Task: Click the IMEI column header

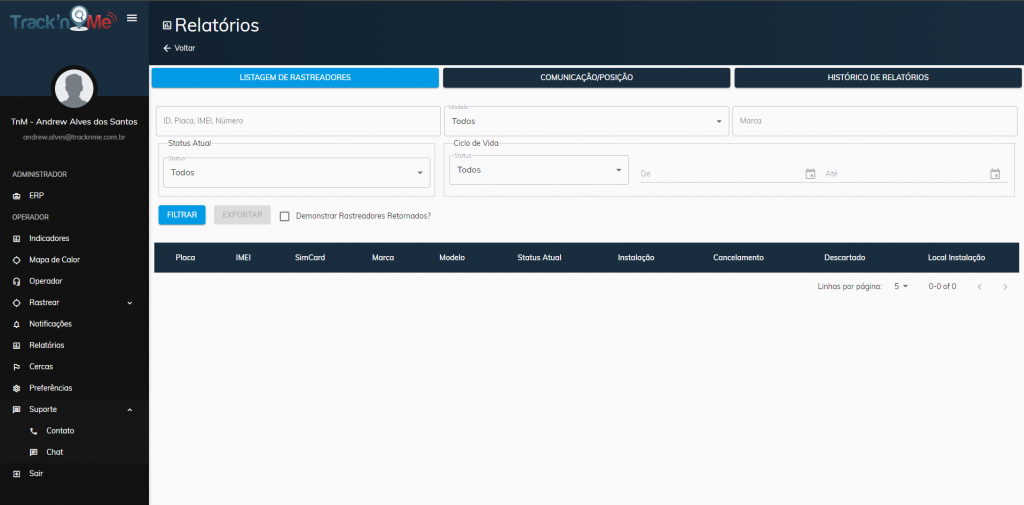Action: (x=243, y=258)
